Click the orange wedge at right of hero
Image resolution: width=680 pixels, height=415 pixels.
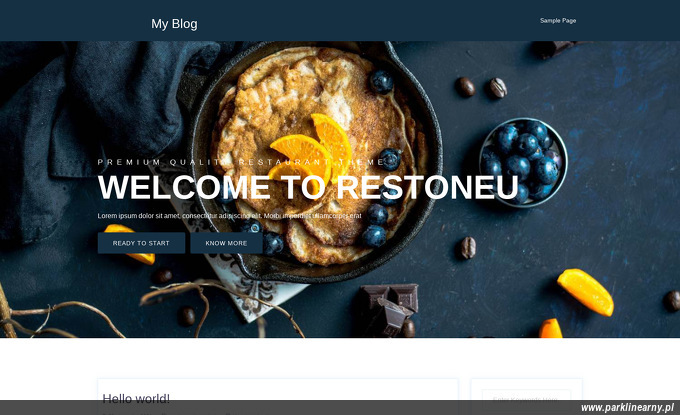coord(585,292)
